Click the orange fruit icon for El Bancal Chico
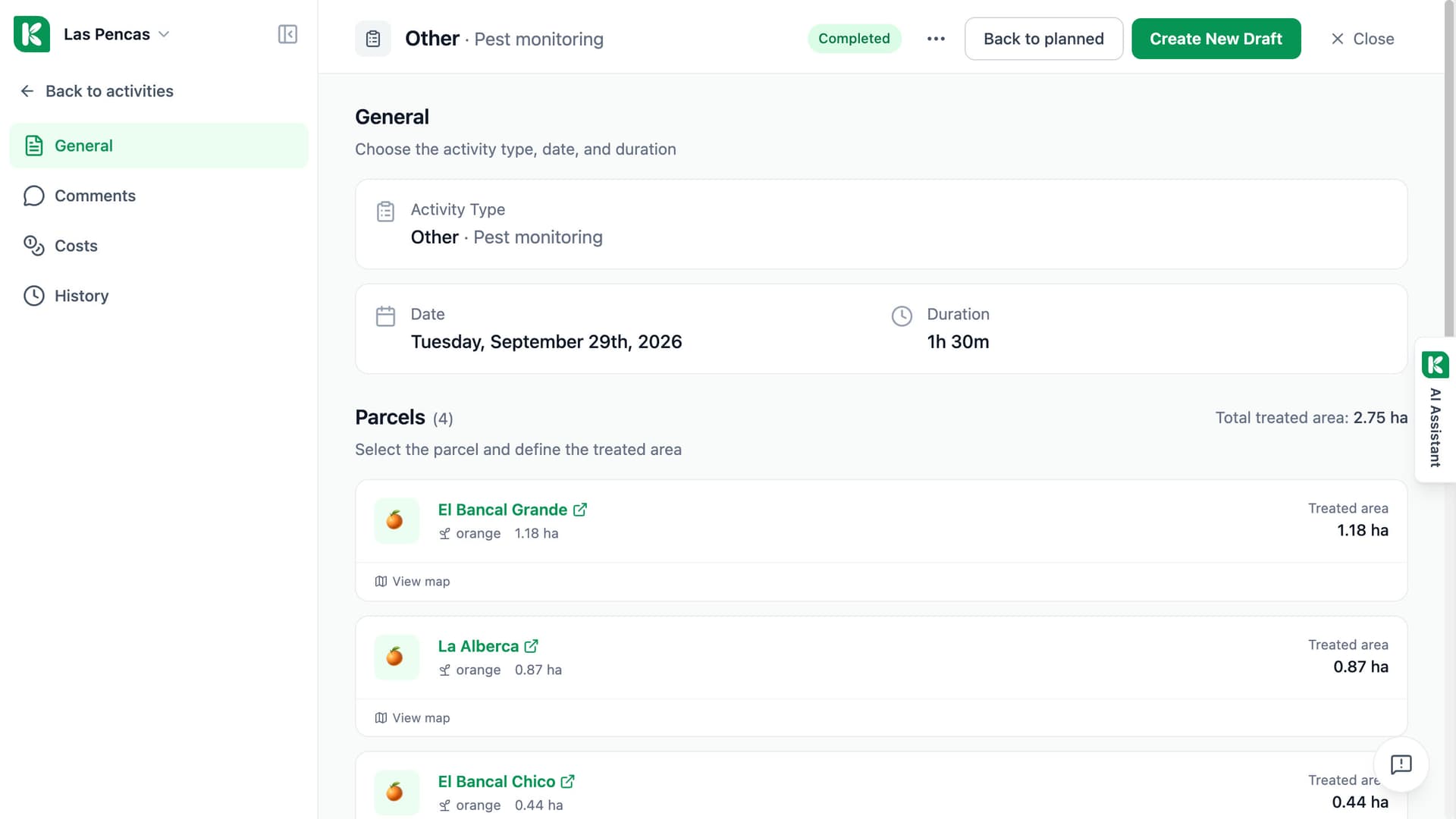 pos(397,792)
